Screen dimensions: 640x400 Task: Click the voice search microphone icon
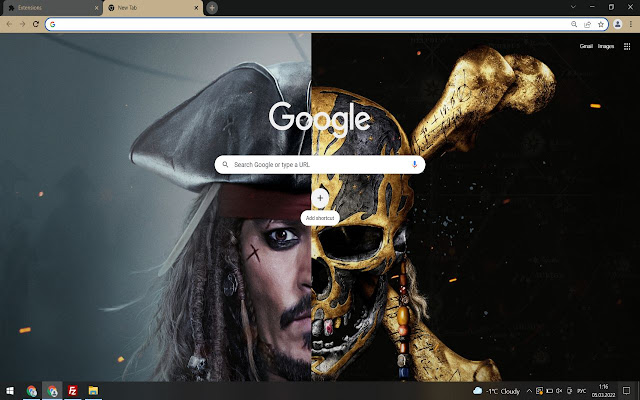click(414, 164)
